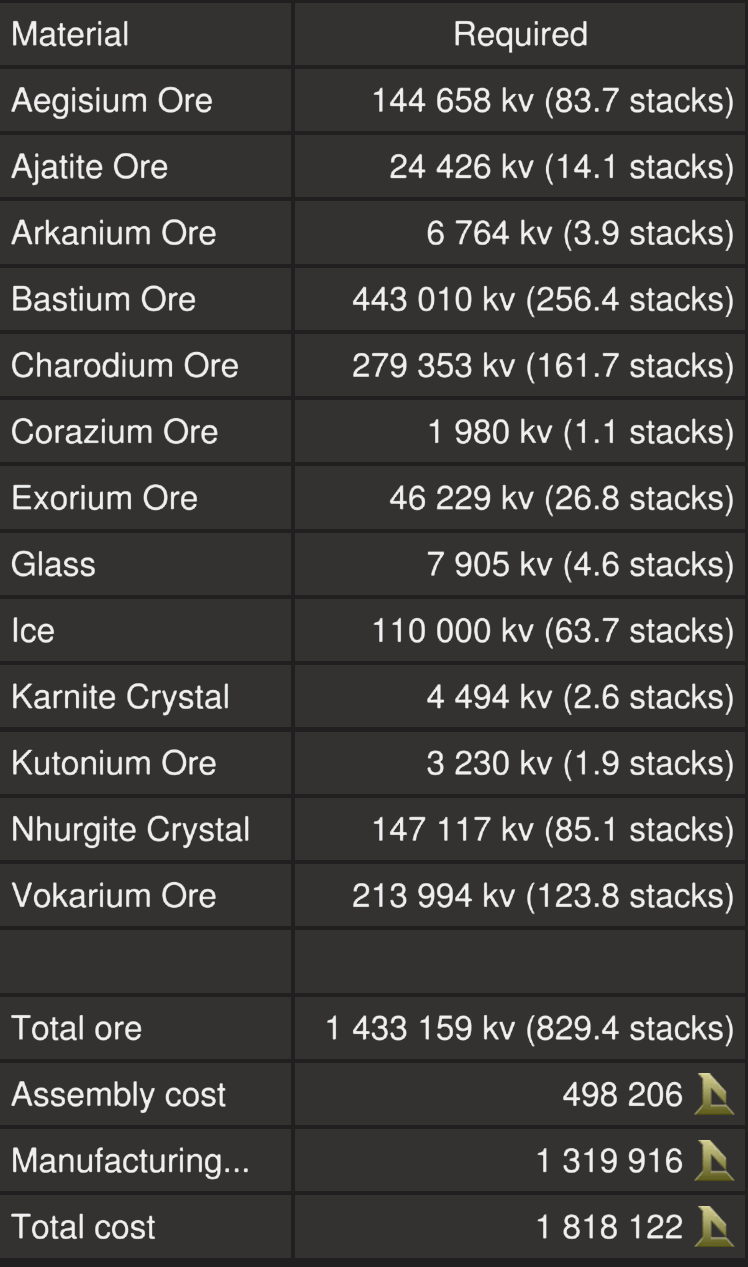Click the currency icon beside Assembly cost
Screen dimensions: 748x1267
715,1095
